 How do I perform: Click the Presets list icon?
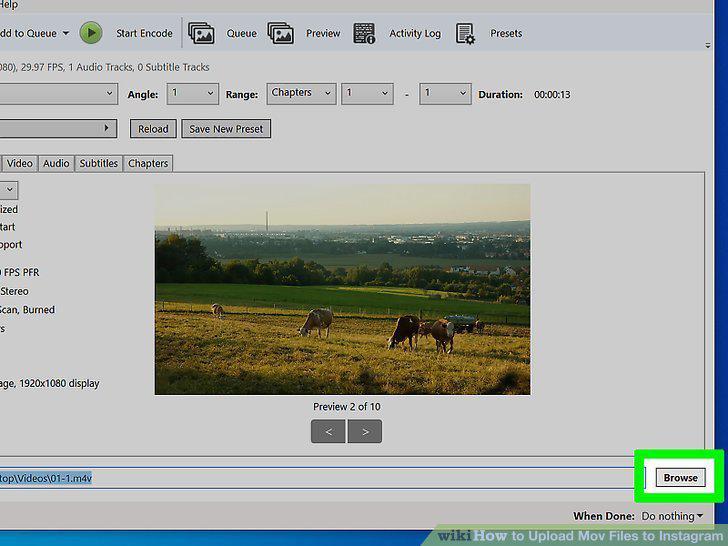pos(465,33)
